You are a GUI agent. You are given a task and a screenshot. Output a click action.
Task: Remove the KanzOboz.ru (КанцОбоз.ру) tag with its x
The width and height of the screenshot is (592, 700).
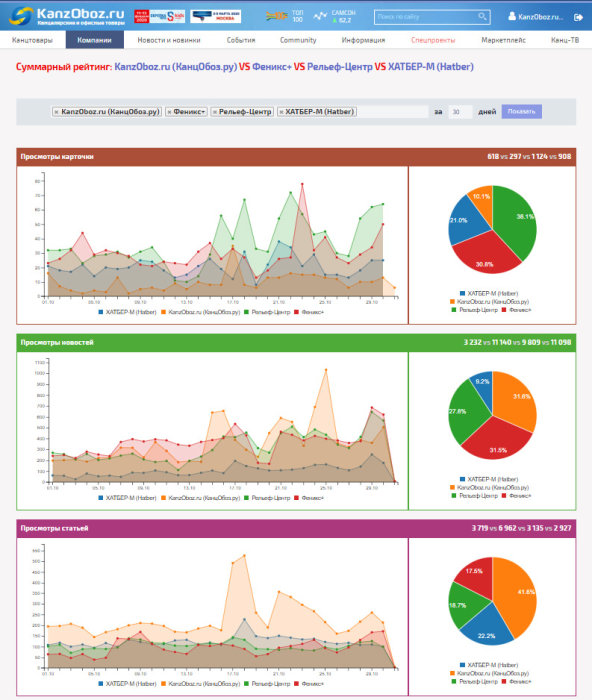tap(56, 112)
